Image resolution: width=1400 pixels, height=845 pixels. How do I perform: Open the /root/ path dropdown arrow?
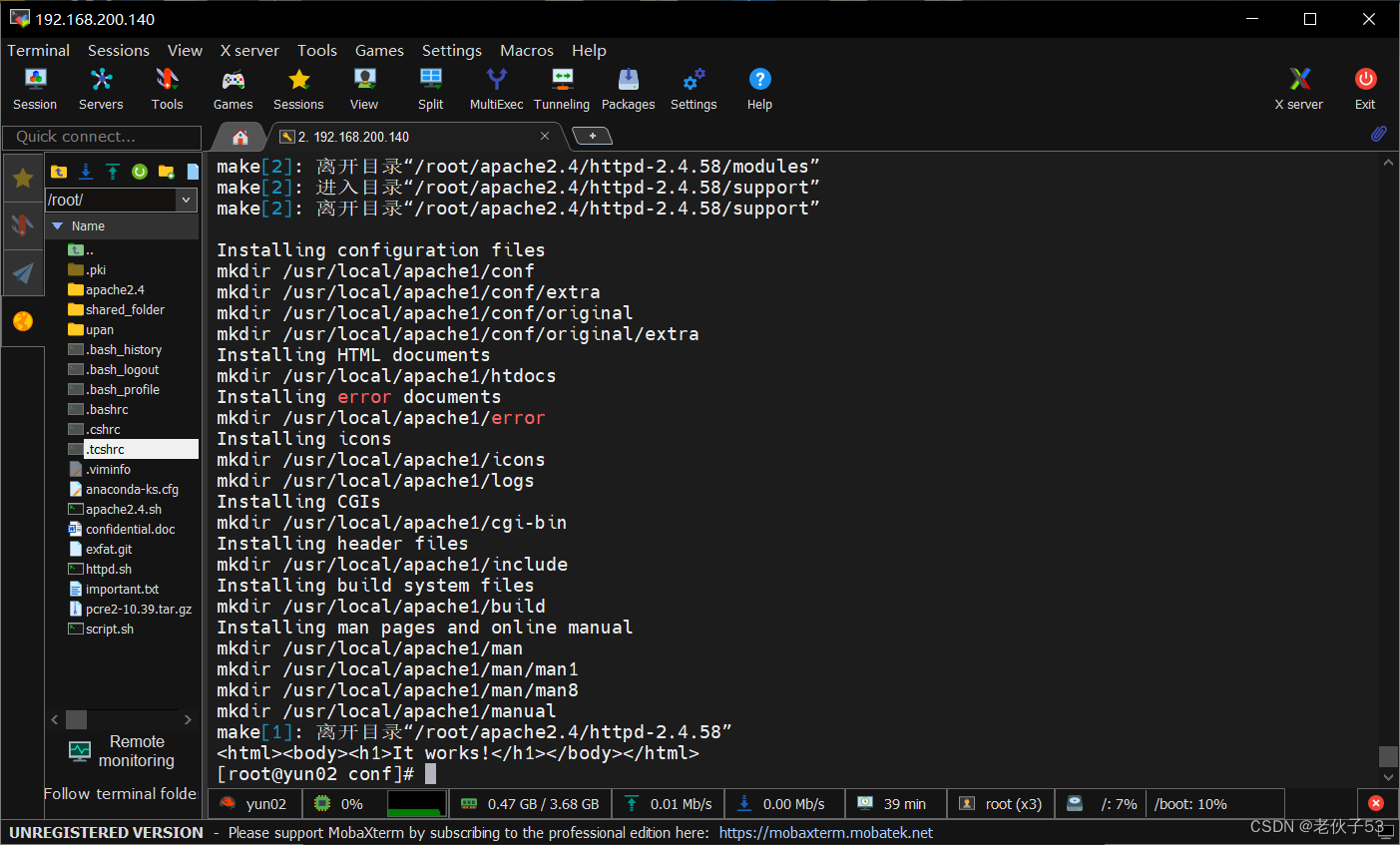187,200
